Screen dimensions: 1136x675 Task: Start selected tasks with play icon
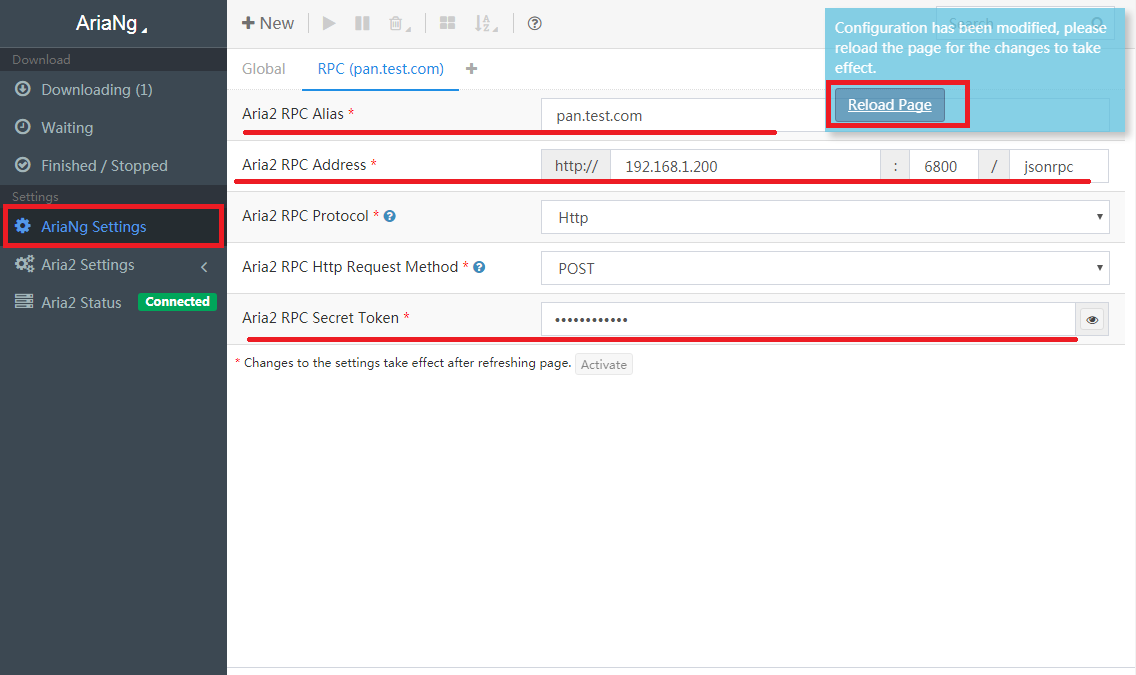(x=329, y=23)
